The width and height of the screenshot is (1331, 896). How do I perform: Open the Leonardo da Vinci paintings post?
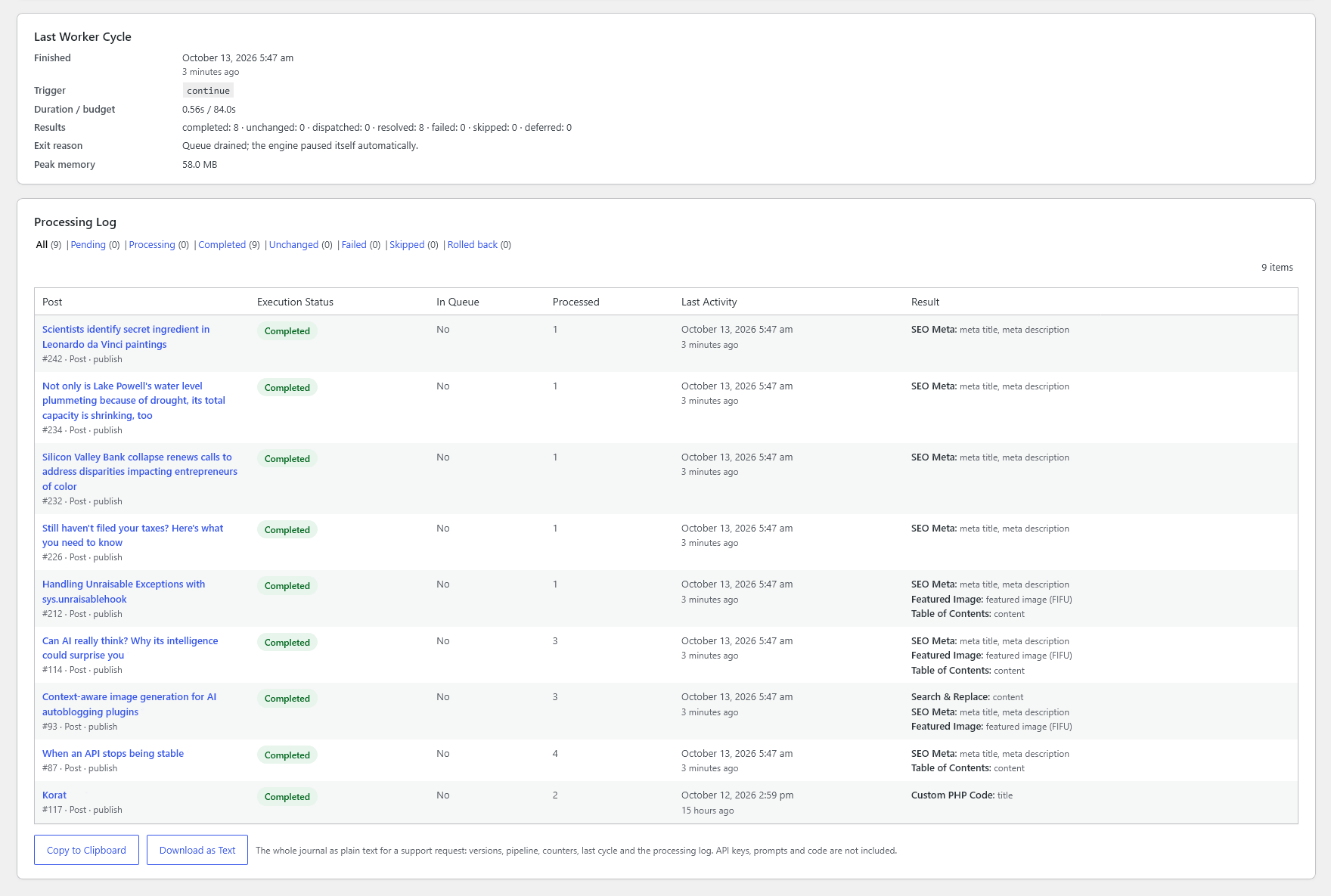(x=126, y=336)
